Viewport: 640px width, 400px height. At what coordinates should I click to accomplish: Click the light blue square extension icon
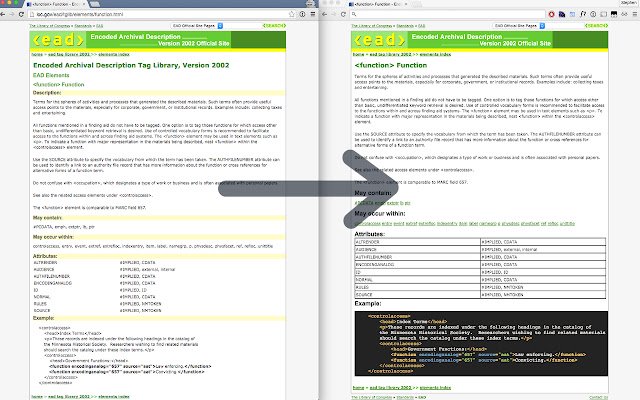click(x=572, y=14)
